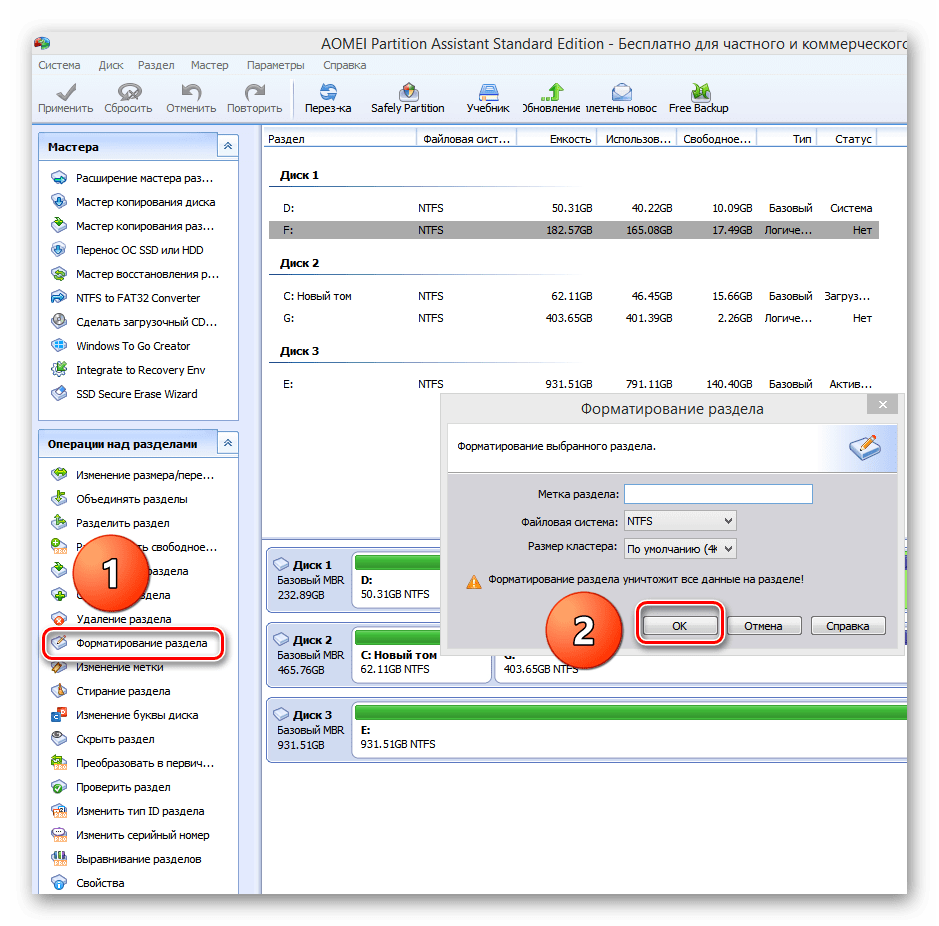The height and width of the screenshot is (926, 939).
Task: Open the Файловая система dropdown
Action: point(680,521)
